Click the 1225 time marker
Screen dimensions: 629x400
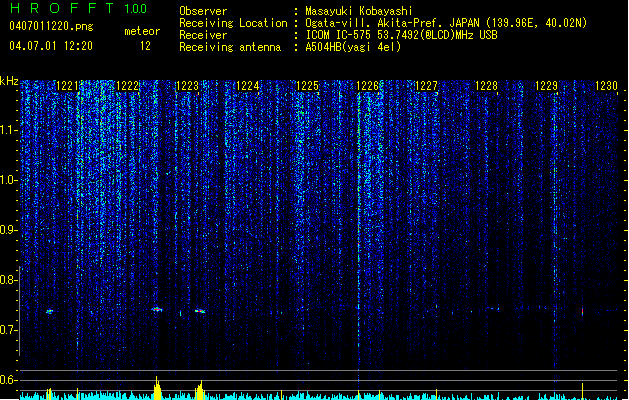pos(307,86)
